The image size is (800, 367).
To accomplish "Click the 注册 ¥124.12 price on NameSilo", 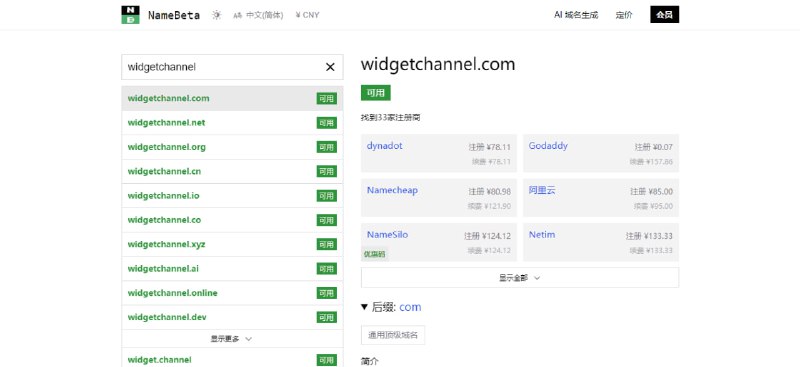I will click(487, 236).
